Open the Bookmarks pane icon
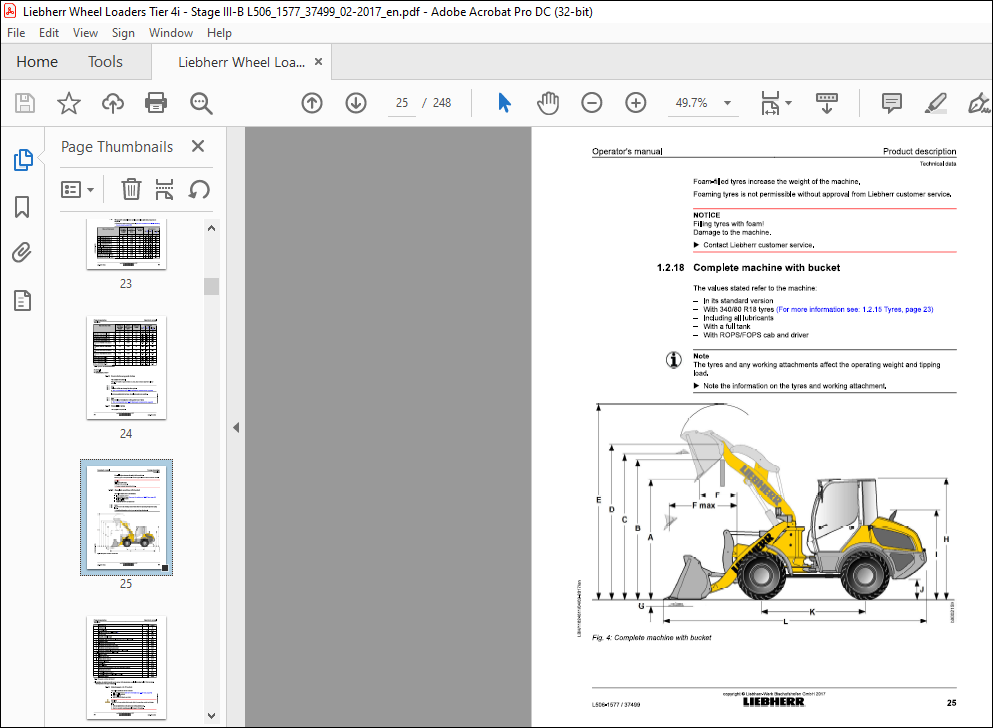993x728 pixels. point(22,206)
